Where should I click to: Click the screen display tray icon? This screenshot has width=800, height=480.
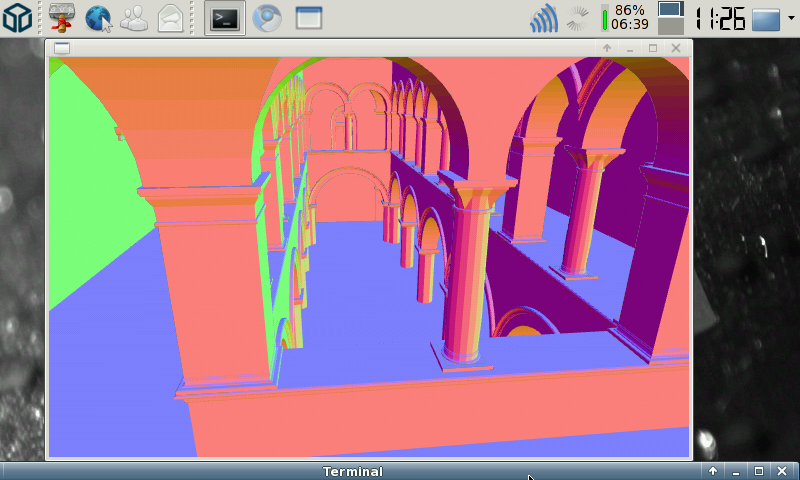[670, 18]
